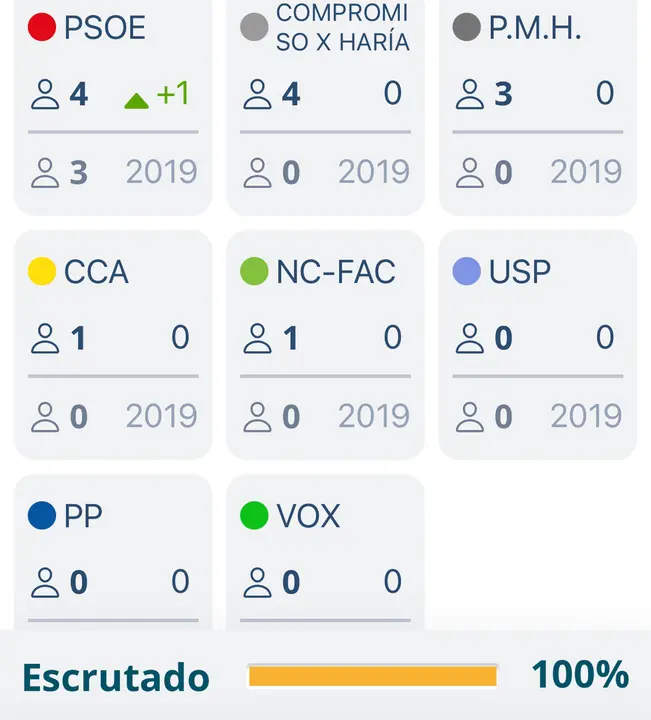Click USP current seats person icon
Viewport: 651px width, 720px height.
click(x=470, y=338)
